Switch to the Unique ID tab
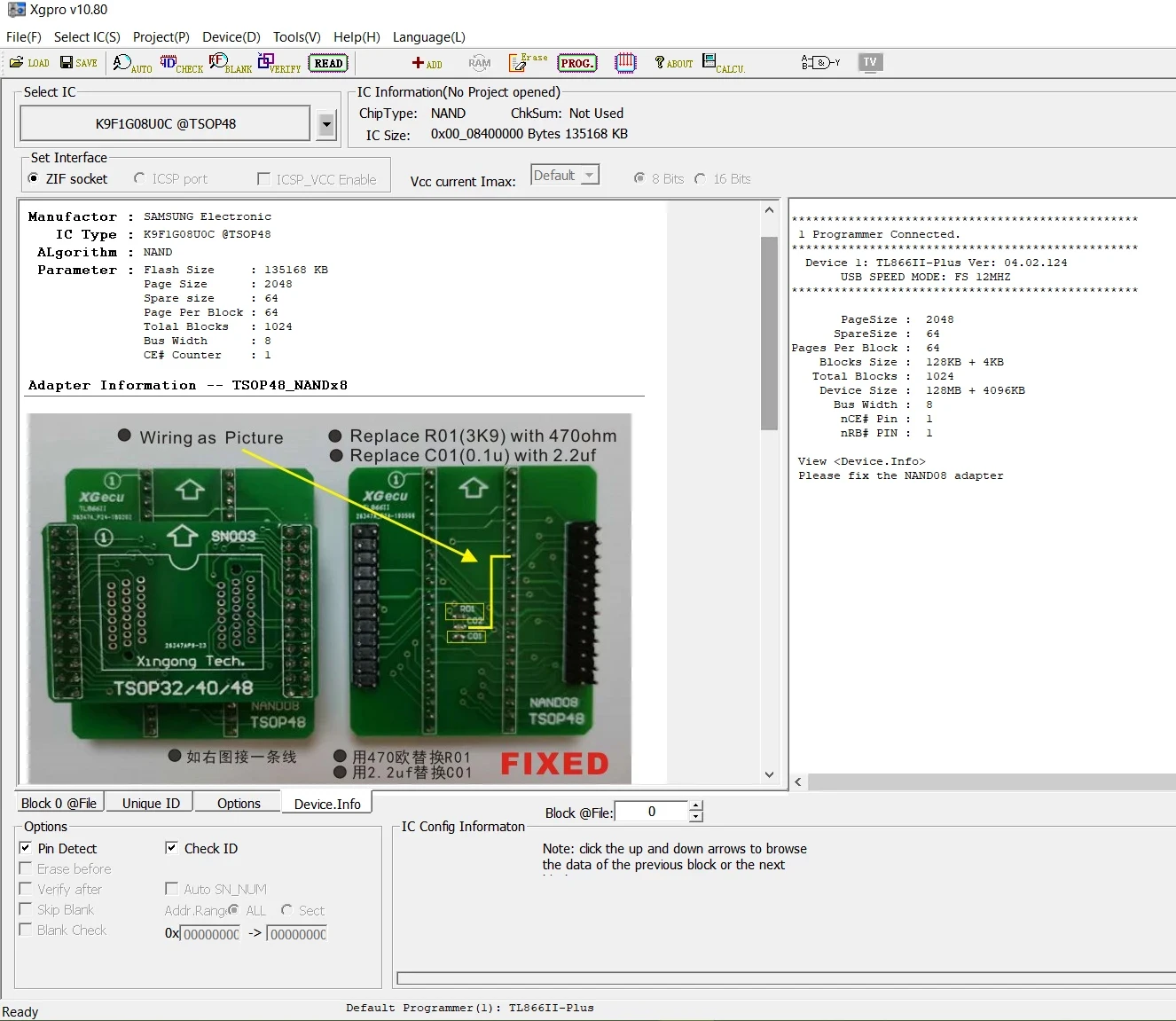Image resolution: width=1176 pixels, height=1021 pixels. pyautogui.click(x=151, y=803)
